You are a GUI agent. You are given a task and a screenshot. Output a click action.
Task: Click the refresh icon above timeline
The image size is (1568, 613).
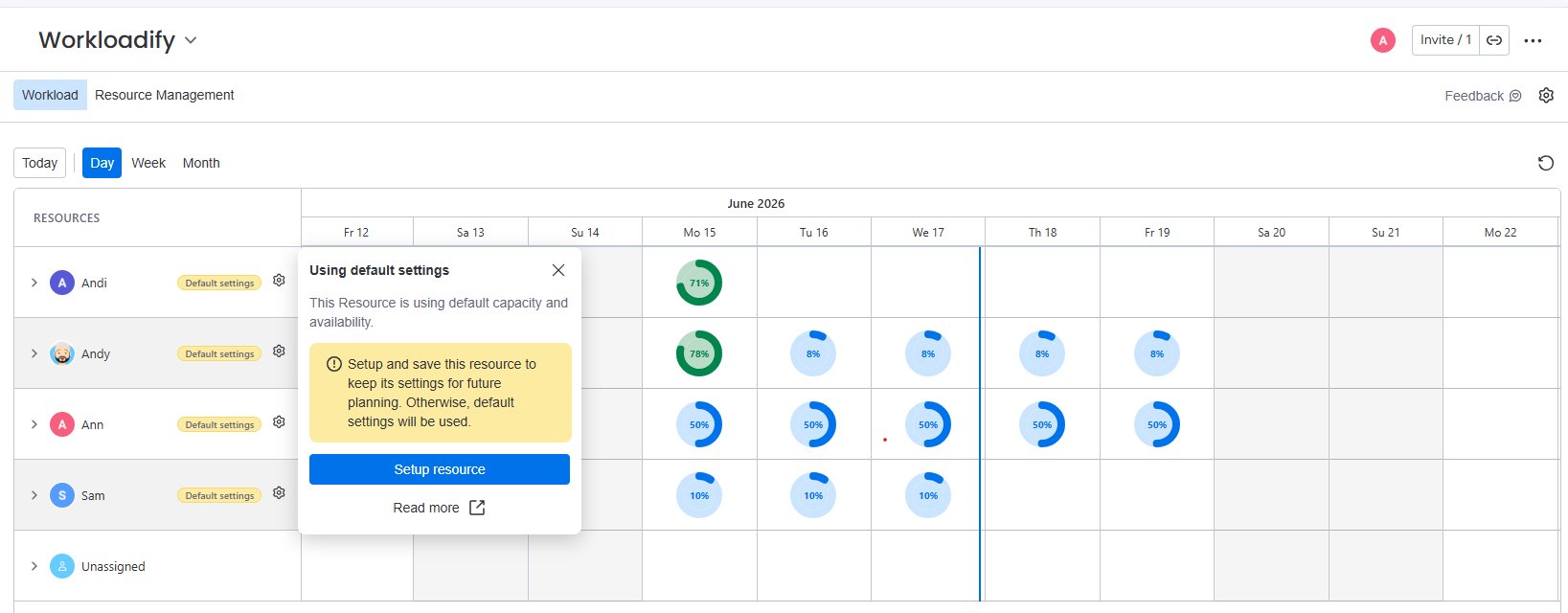(x=1545, y=163)
